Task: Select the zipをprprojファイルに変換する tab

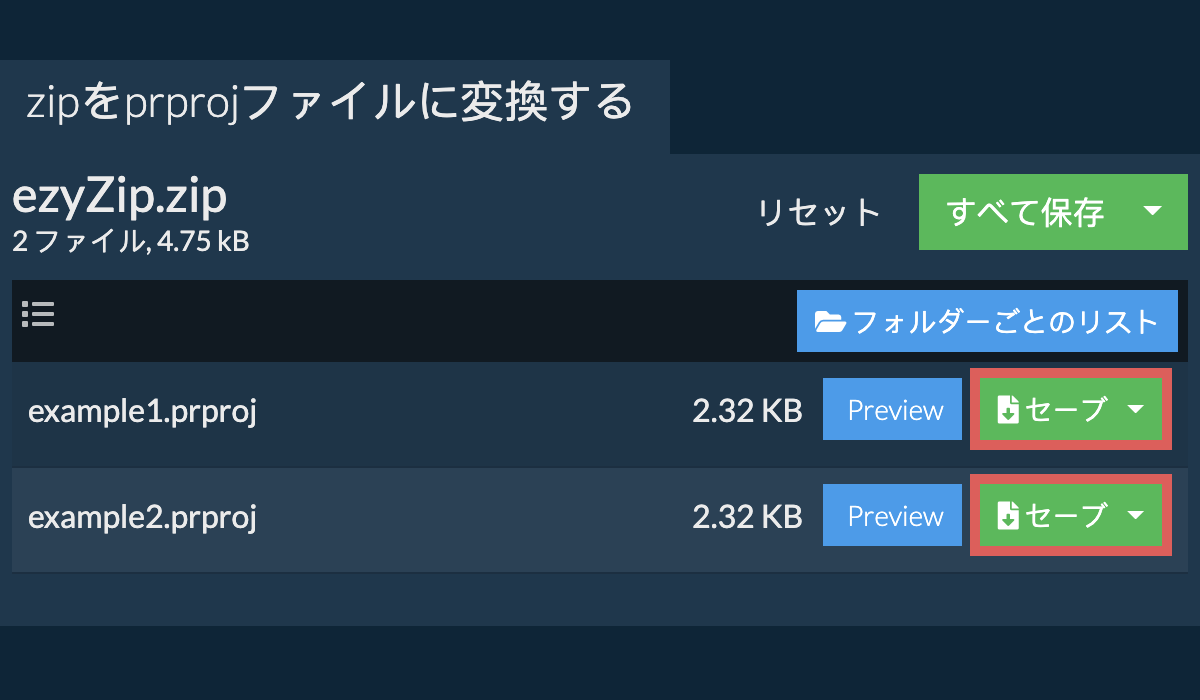Action: click(x=329, y=103)
